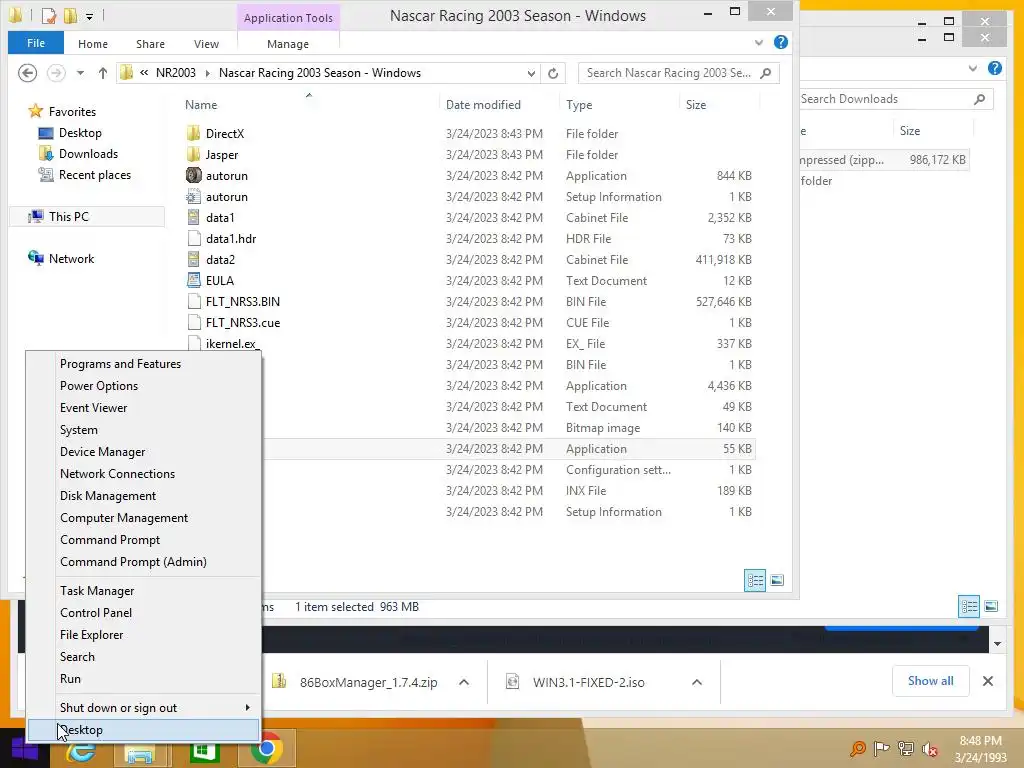Switch to details view in front window
Screen dimensions: 1024x768
755,581
